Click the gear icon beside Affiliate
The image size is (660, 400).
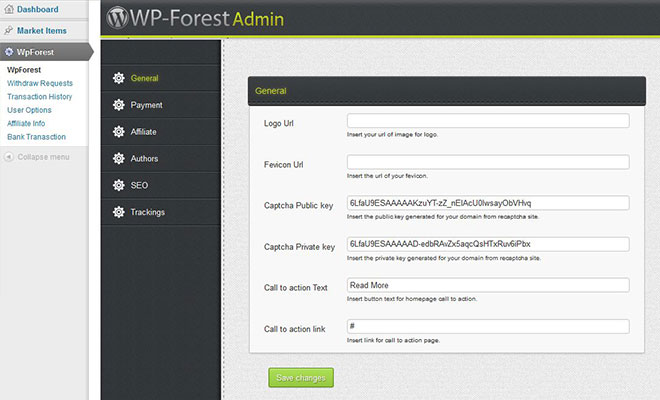[x=119, y=132]
